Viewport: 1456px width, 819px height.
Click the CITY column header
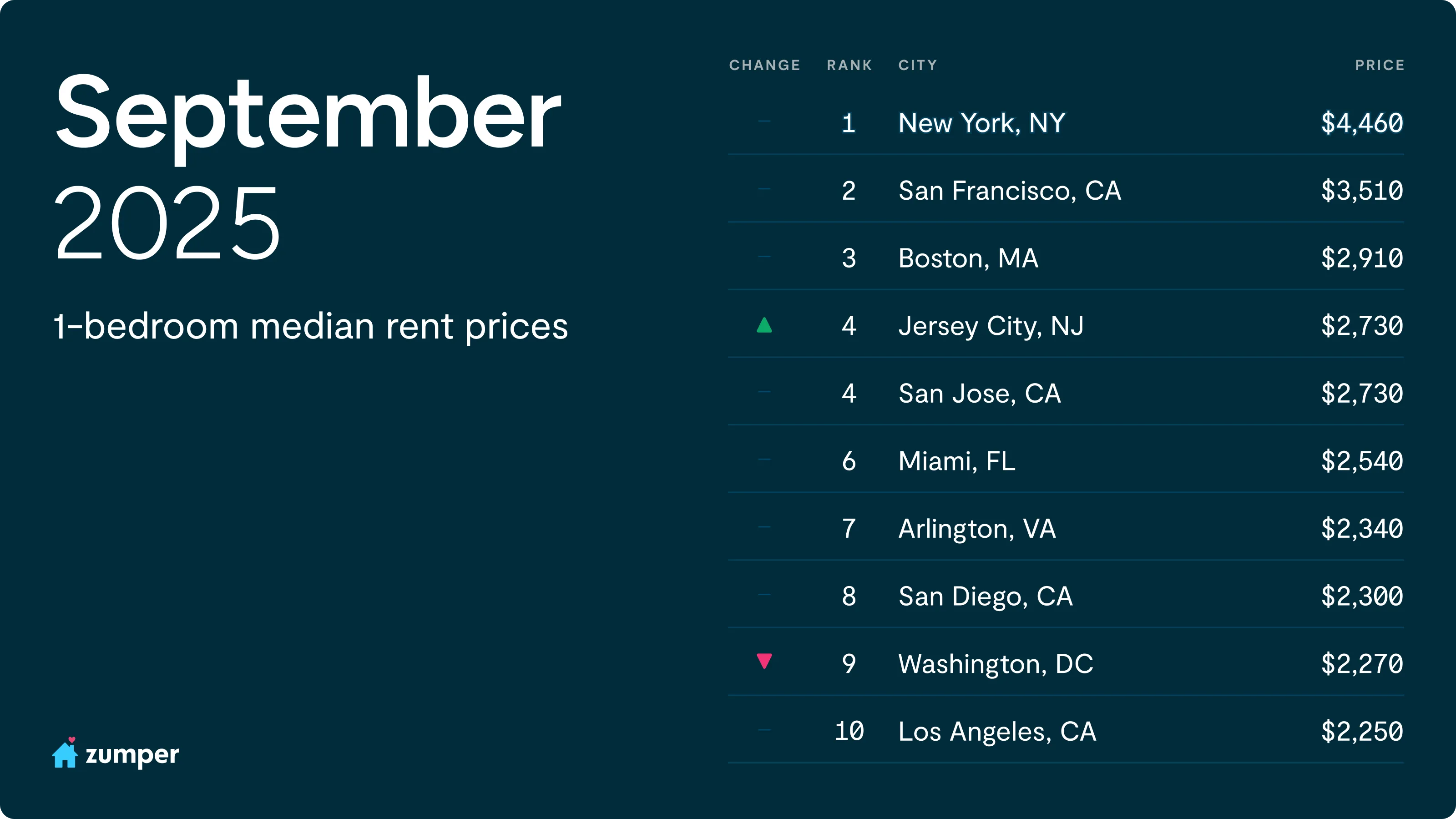(x=917, y=65)
